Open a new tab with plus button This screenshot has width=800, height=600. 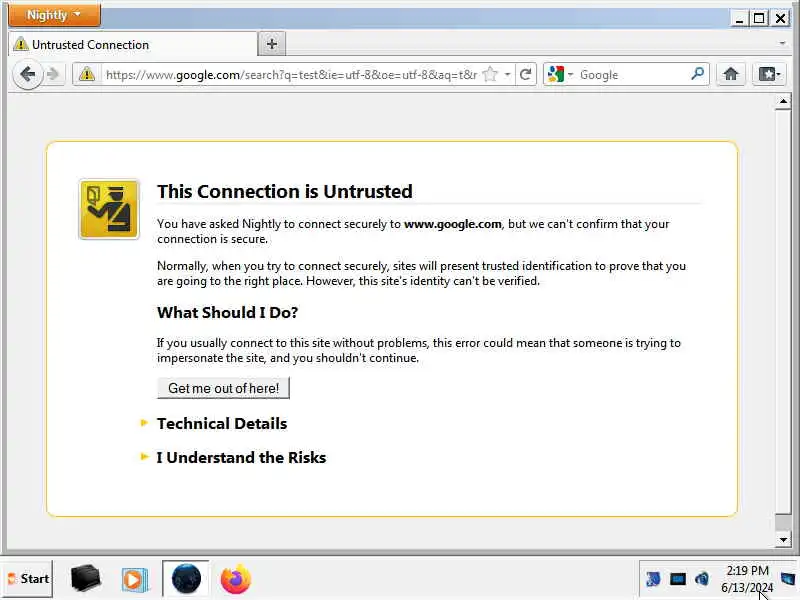pos(271,44)
